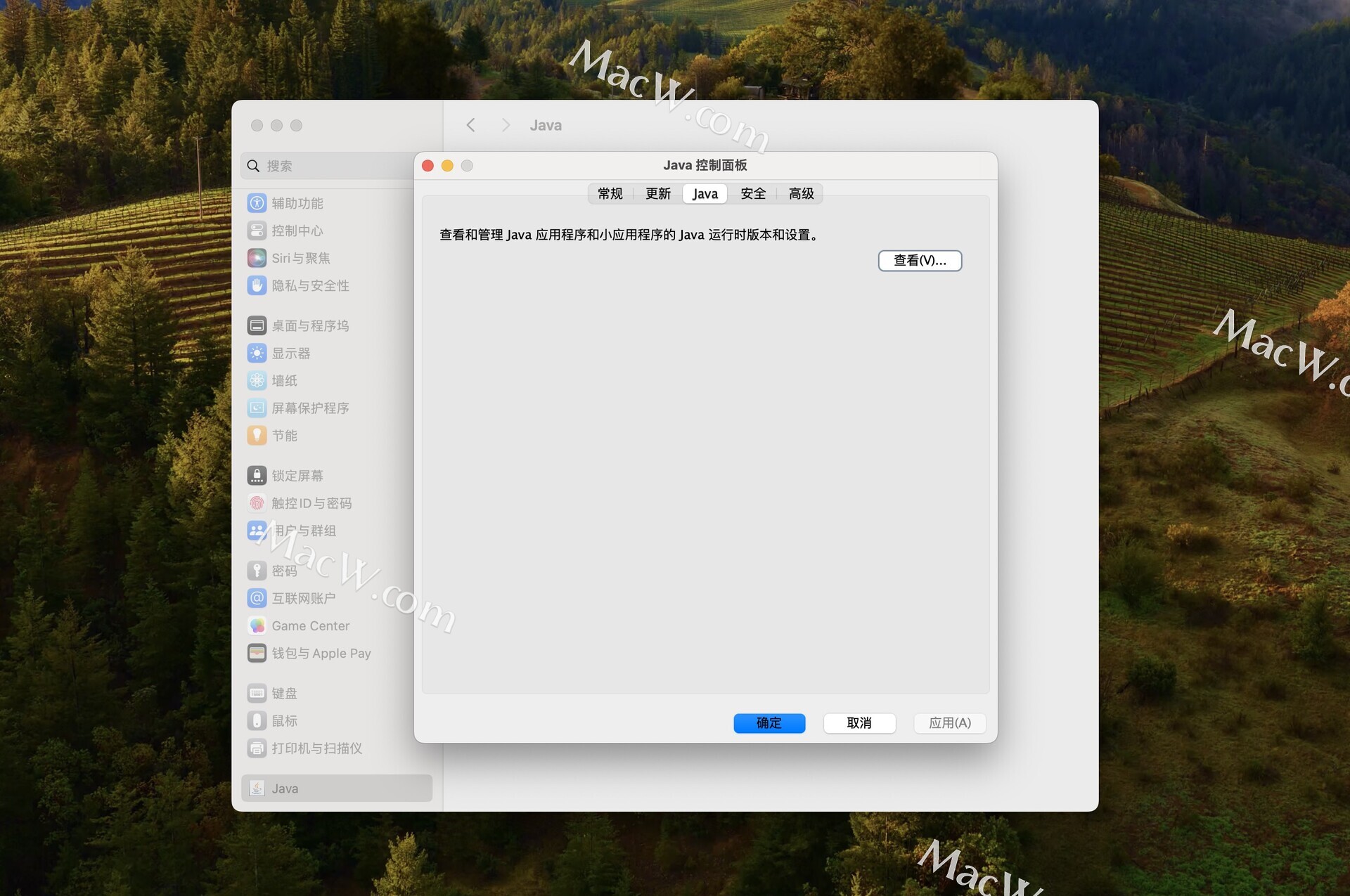
Task: Select the 互联网账户 sidebar label
Action: [x=304, y=598]
